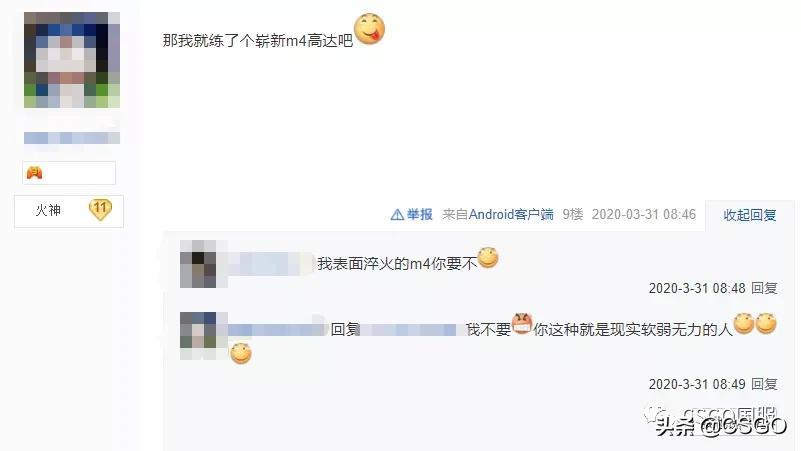Open the first reply's avatar thumbnail
Screen dimensions: 801x451
[x=198, y=264]
